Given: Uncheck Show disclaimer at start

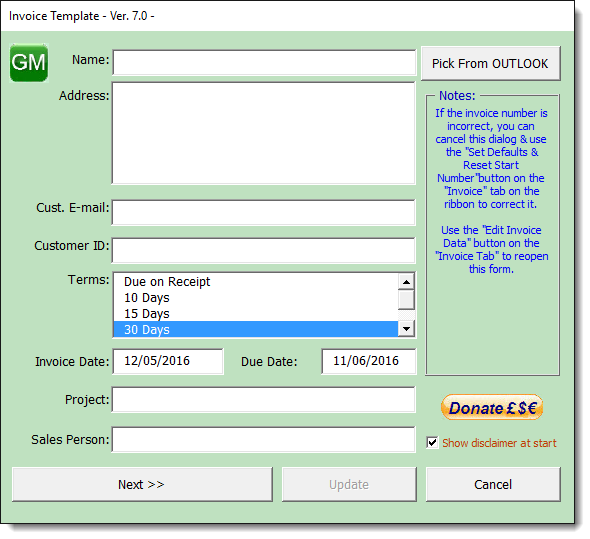Looking at the screenshot, I should (x=432, y=443).
